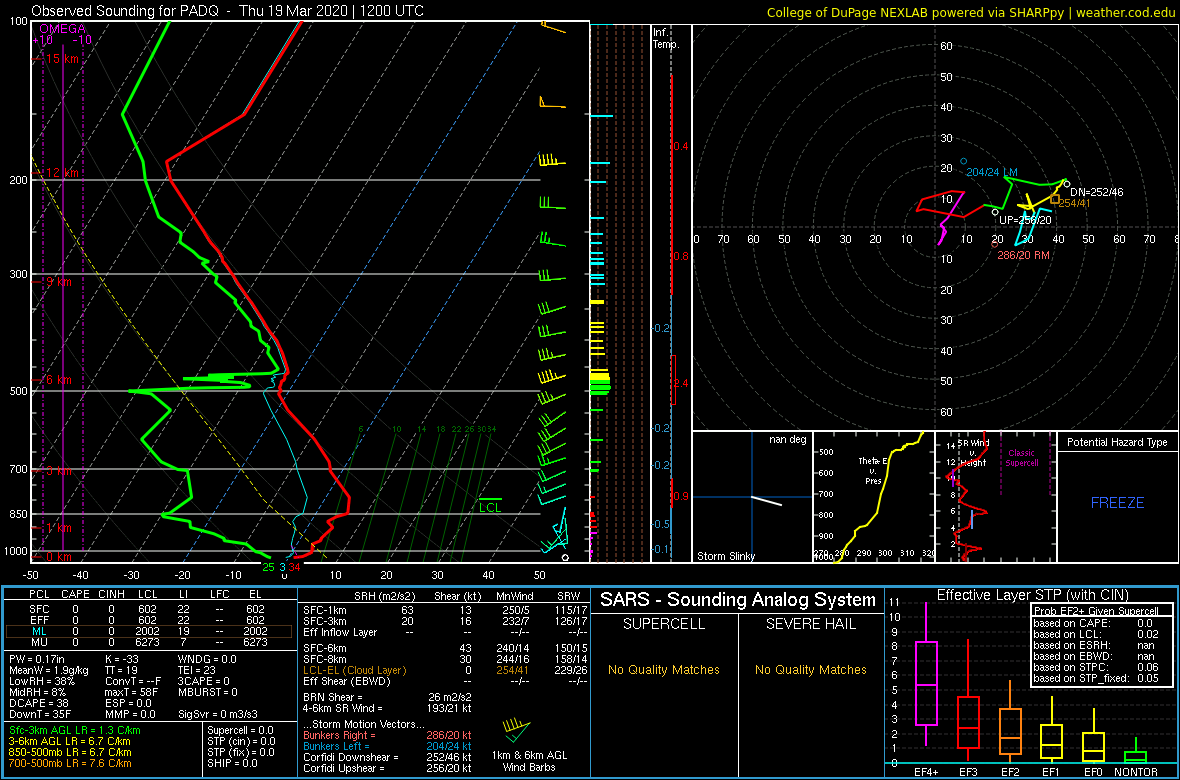The width and height of the screenshot is (1180, 780).
Task: Click the Sfc-3km AGL LR = 1.3 C/km line
Action: [75, 730]
